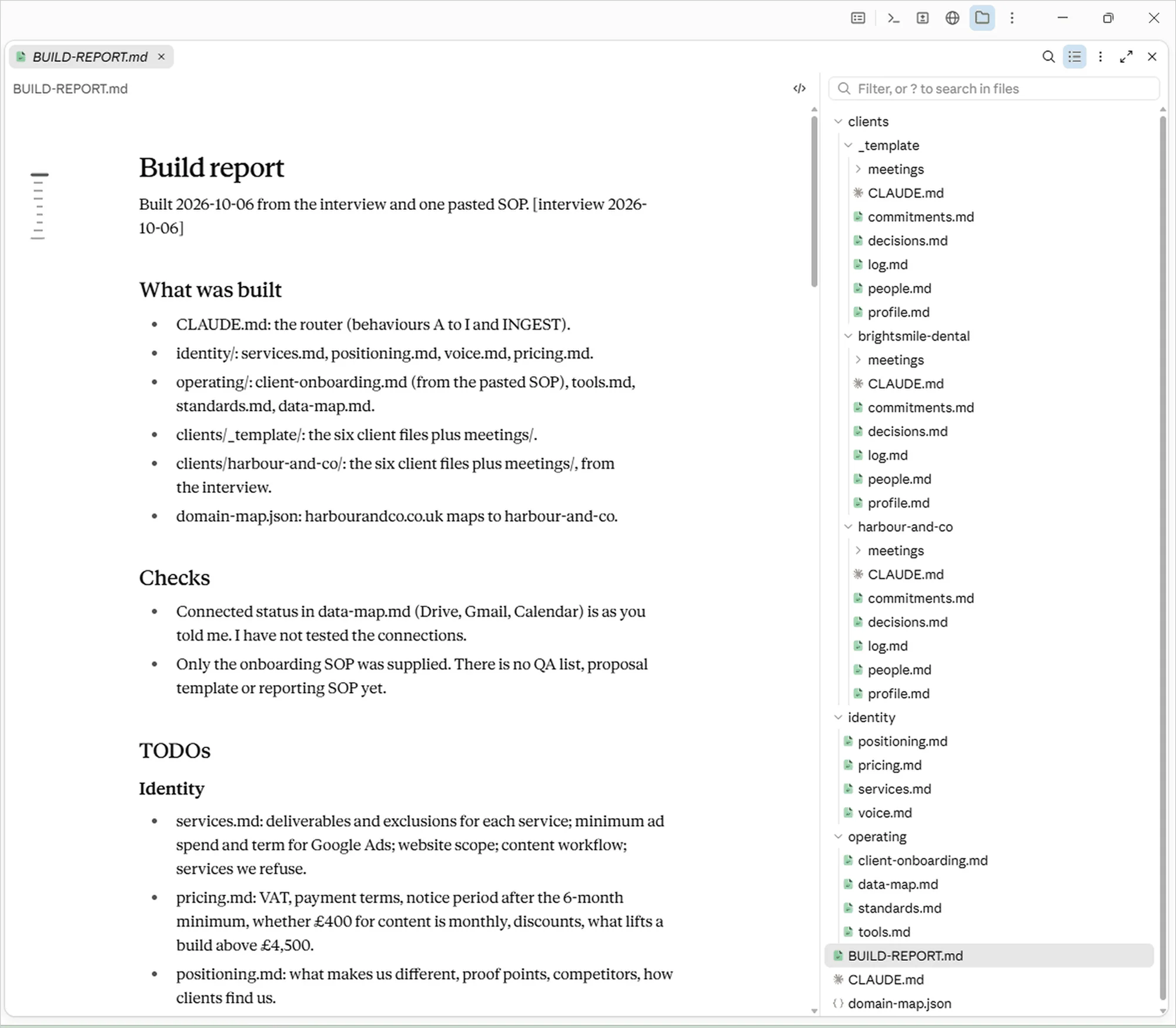Open standards.md file
Image resolution: width=1176 pixels, height=1028 pixels.
coord(899,908)
